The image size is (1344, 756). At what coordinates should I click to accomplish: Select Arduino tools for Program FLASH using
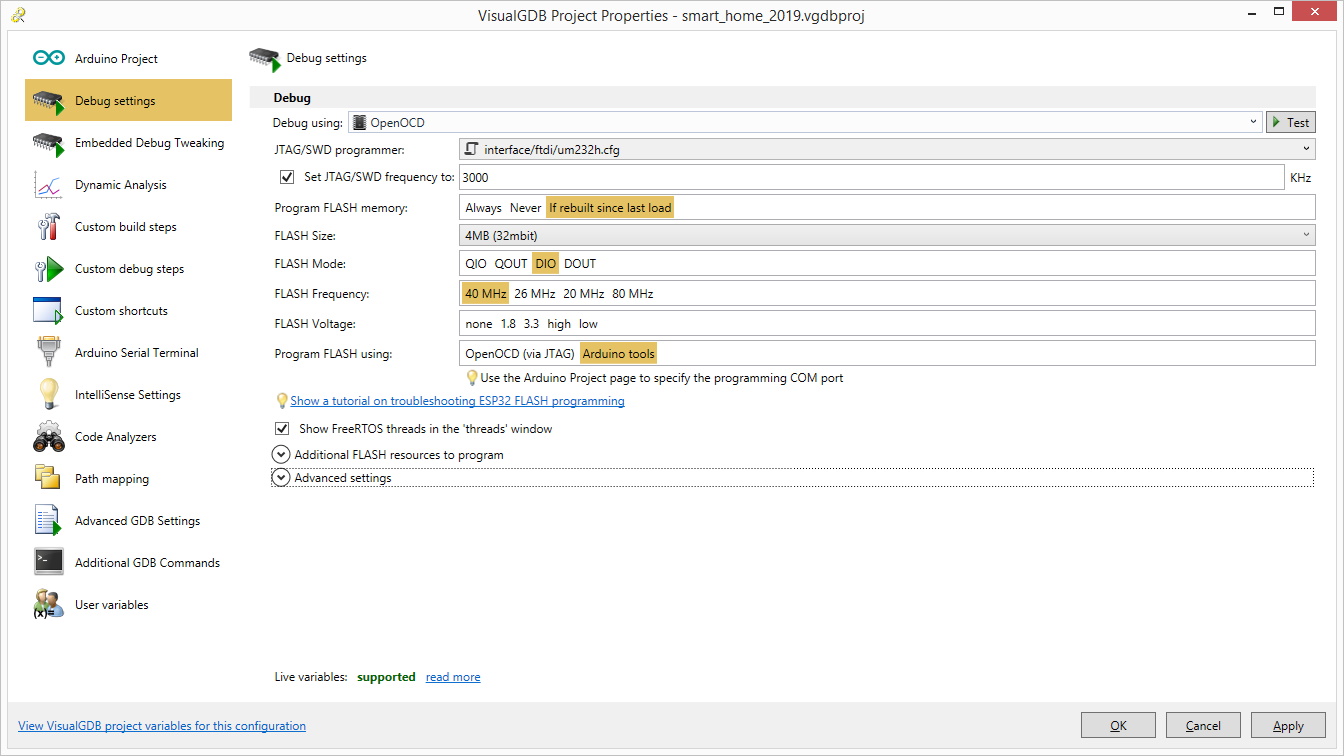click(x=618, y=354)
